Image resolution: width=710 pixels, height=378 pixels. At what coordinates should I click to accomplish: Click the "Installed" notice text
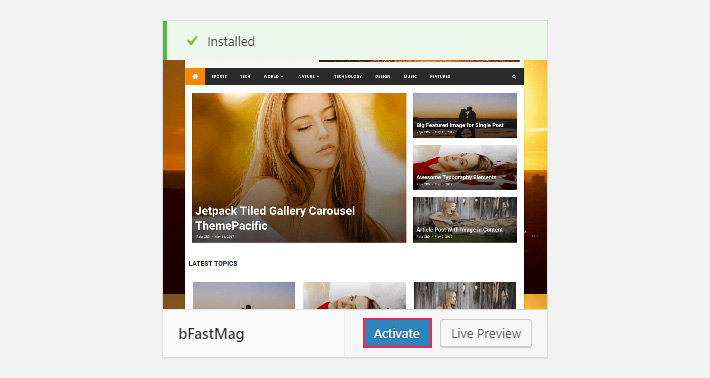(x=231, y=41)
